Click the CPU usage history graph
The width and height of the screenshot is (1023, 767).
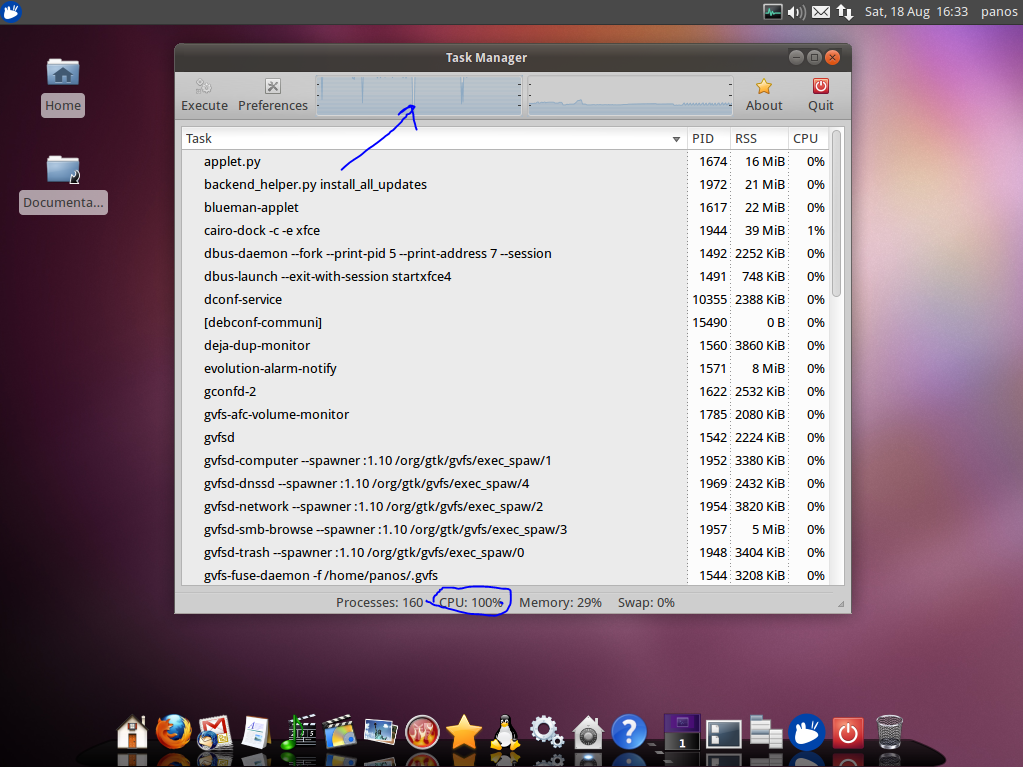click(419, 95)
